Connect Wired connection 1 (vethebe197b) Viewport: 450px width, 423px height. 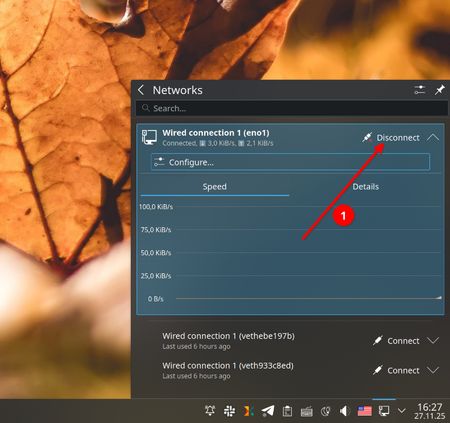396,341
